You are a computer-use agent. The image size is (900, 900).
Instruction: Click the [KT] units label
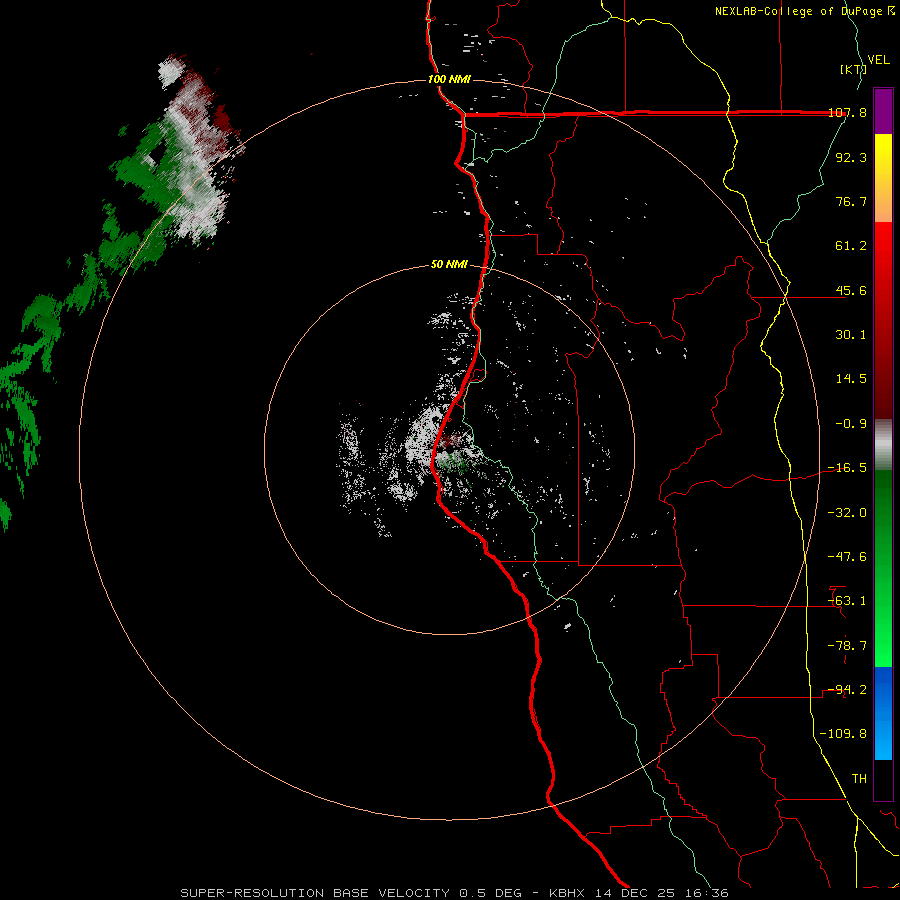coord(853,69)
